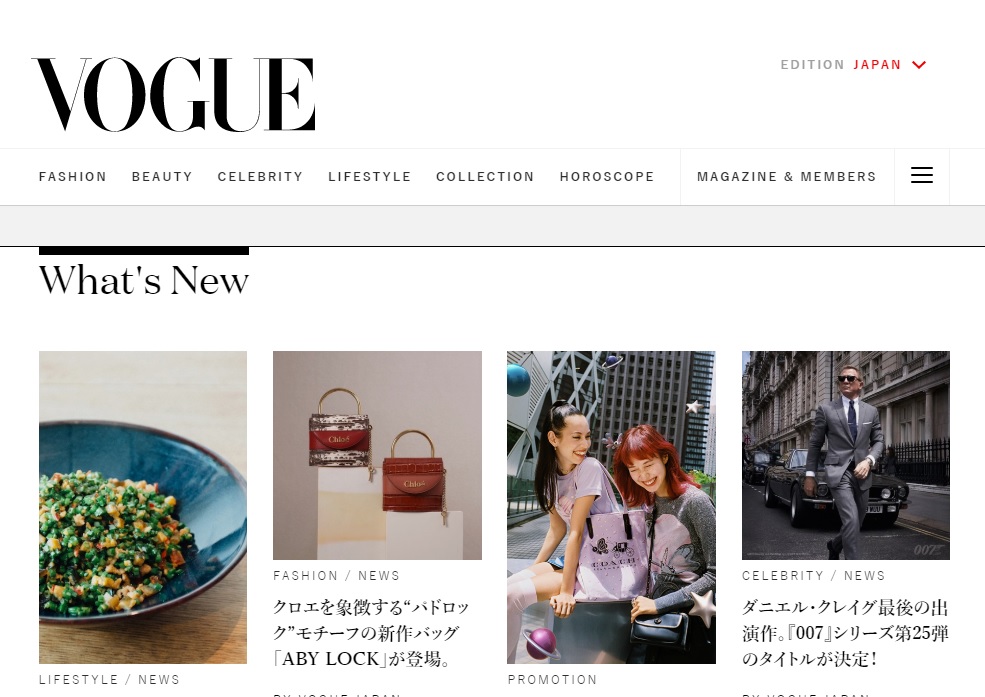This screenshot has width=985, height=697.
Task: Navigate to COLLECTION
Action: pyautogui.click(x=485, y=177)
